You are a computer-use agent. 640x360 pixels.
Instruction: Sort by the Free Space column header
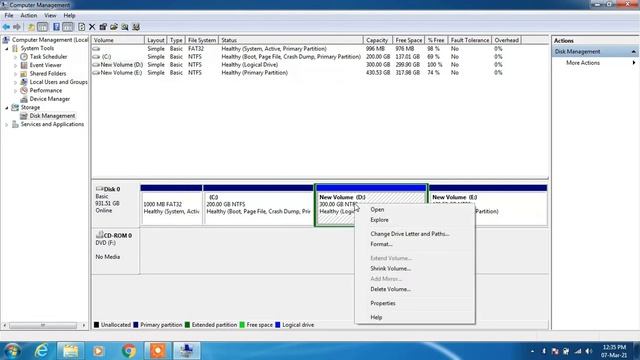[408, 40]
